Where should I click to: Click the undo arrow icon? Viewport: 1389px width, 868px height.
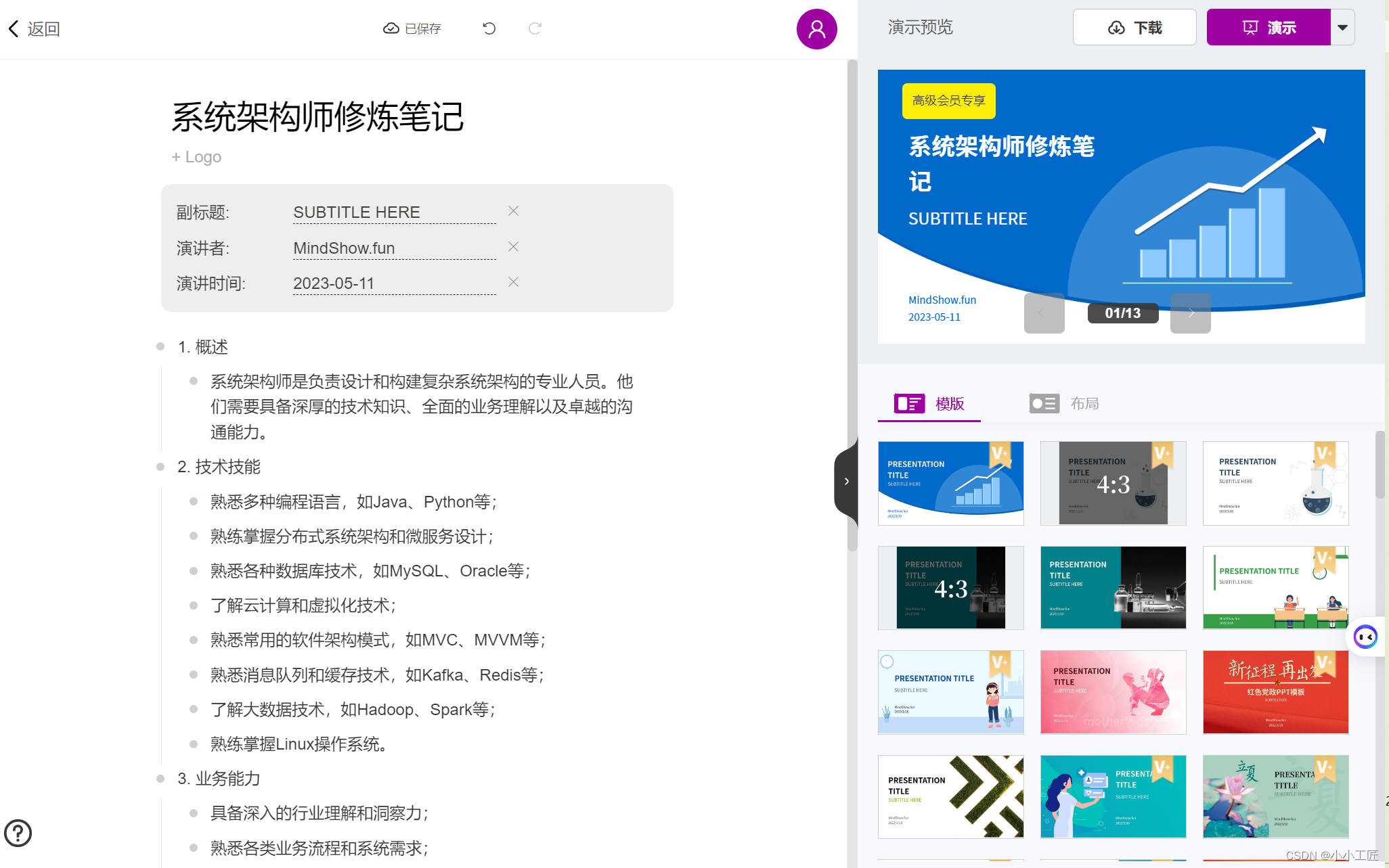point(489,28)
